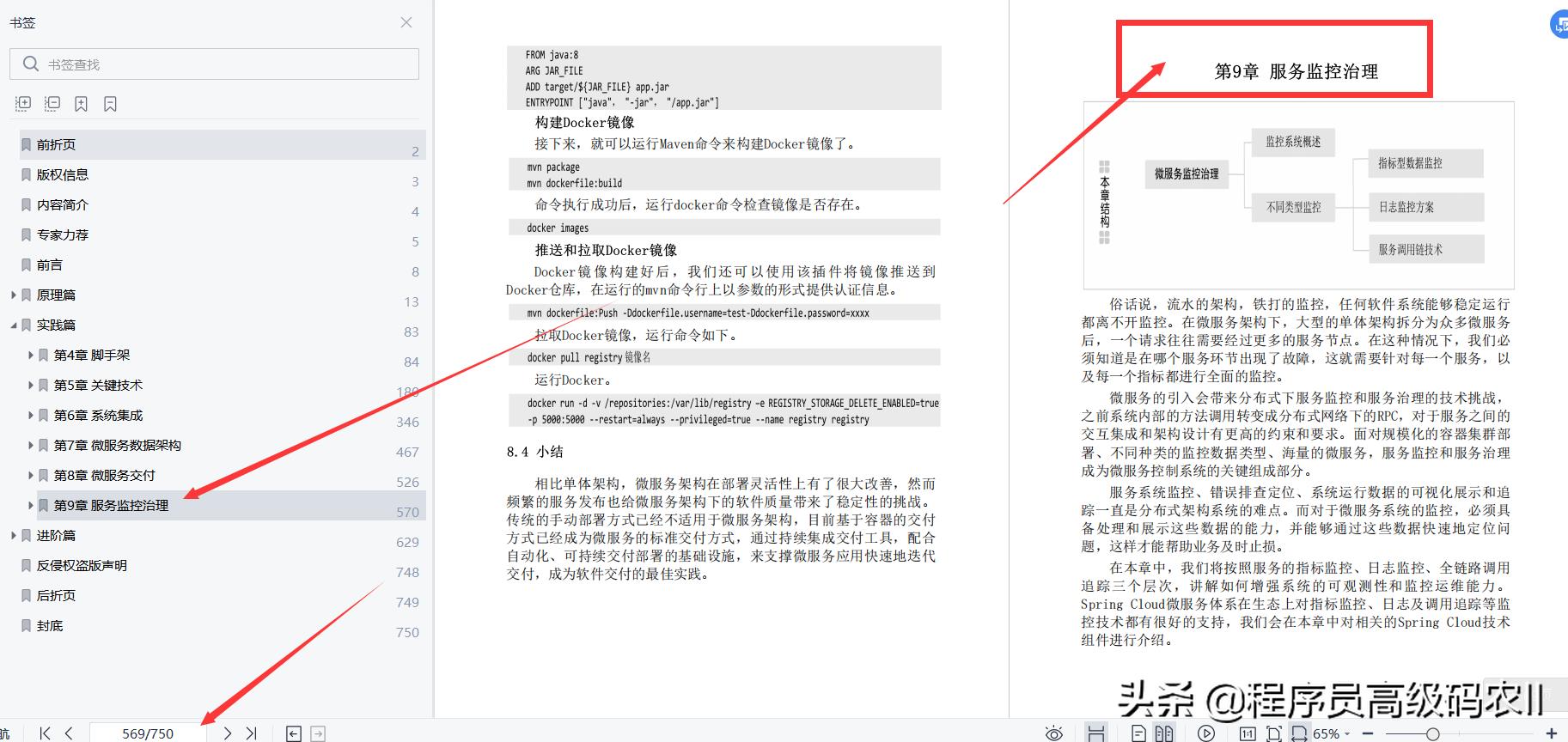Screen dimensions: 1568x742
Task: Fit the whole page in window
Action: point(1274,733)
